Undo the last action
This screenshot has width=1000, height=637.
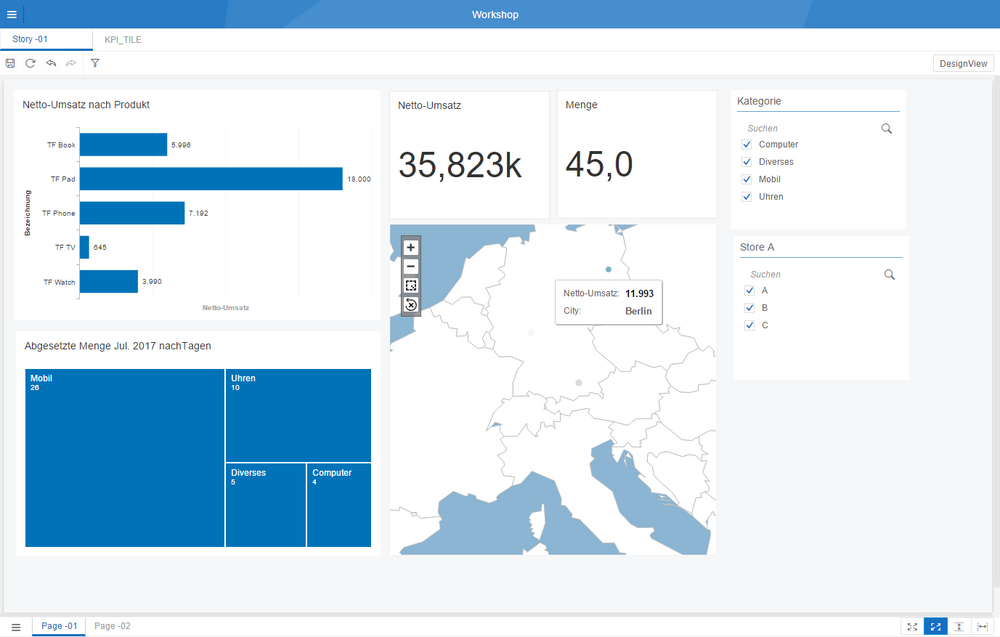(x=51, y=63)
